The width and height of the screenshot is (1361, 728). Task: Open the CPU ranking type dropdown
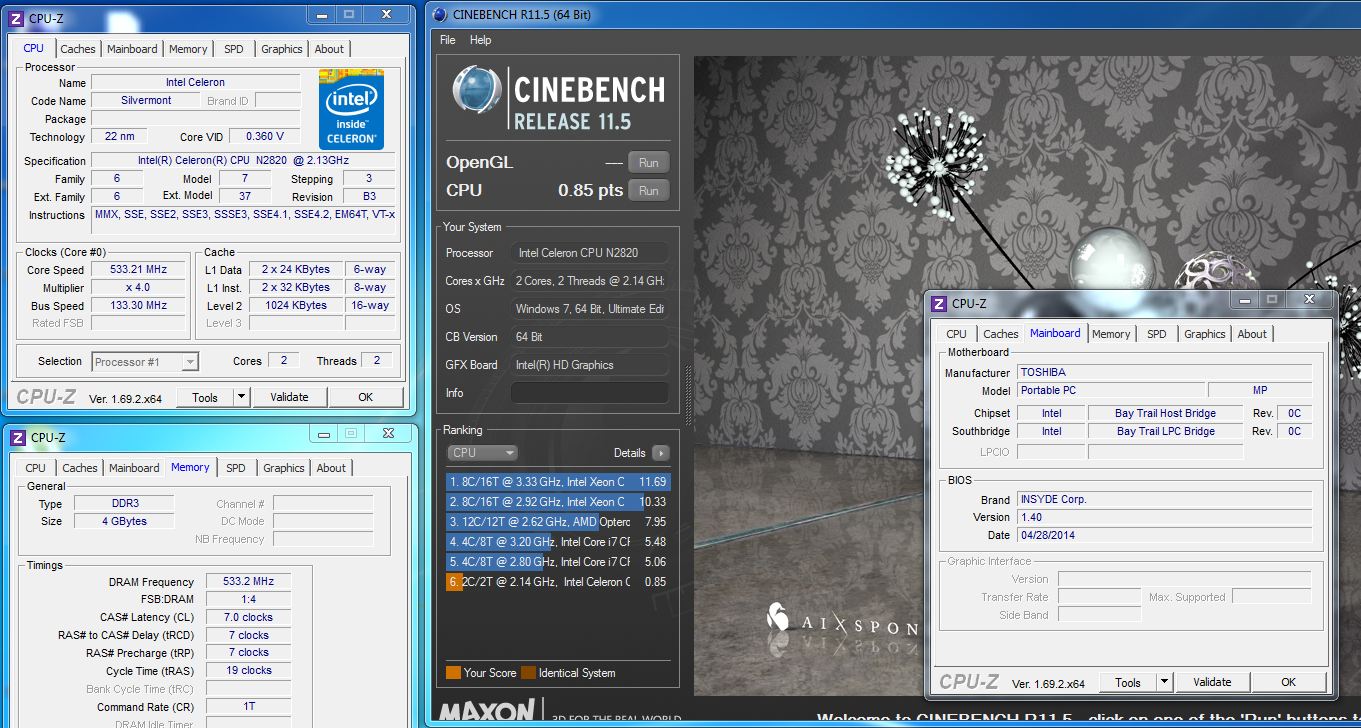pos(482,453)
